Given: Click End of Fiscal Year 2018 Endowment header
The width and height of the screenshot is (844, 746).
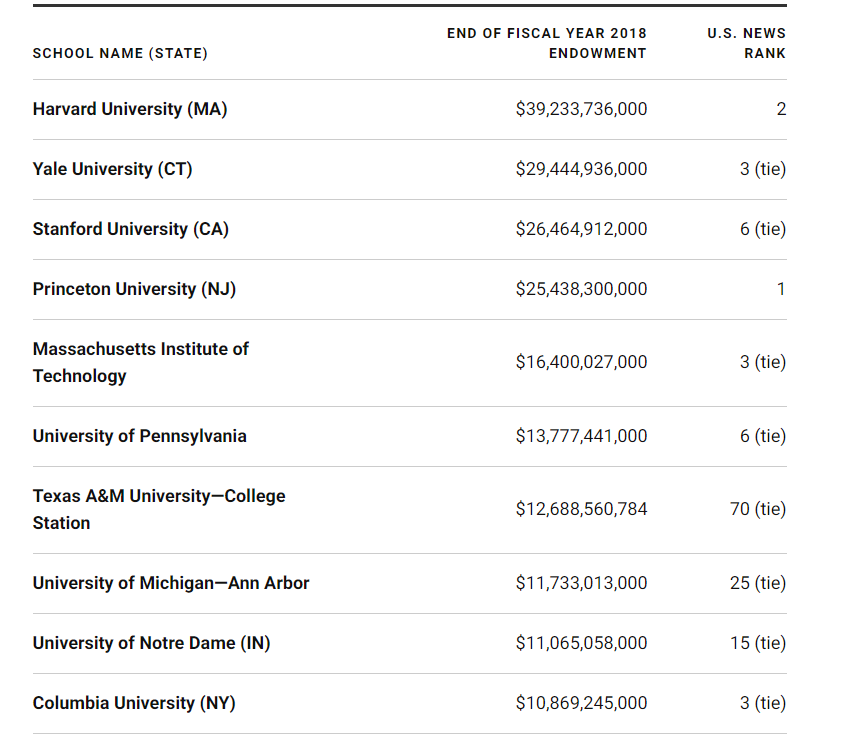Looking at the screenshot, I should pyautogui.click(x=546, y=43).
